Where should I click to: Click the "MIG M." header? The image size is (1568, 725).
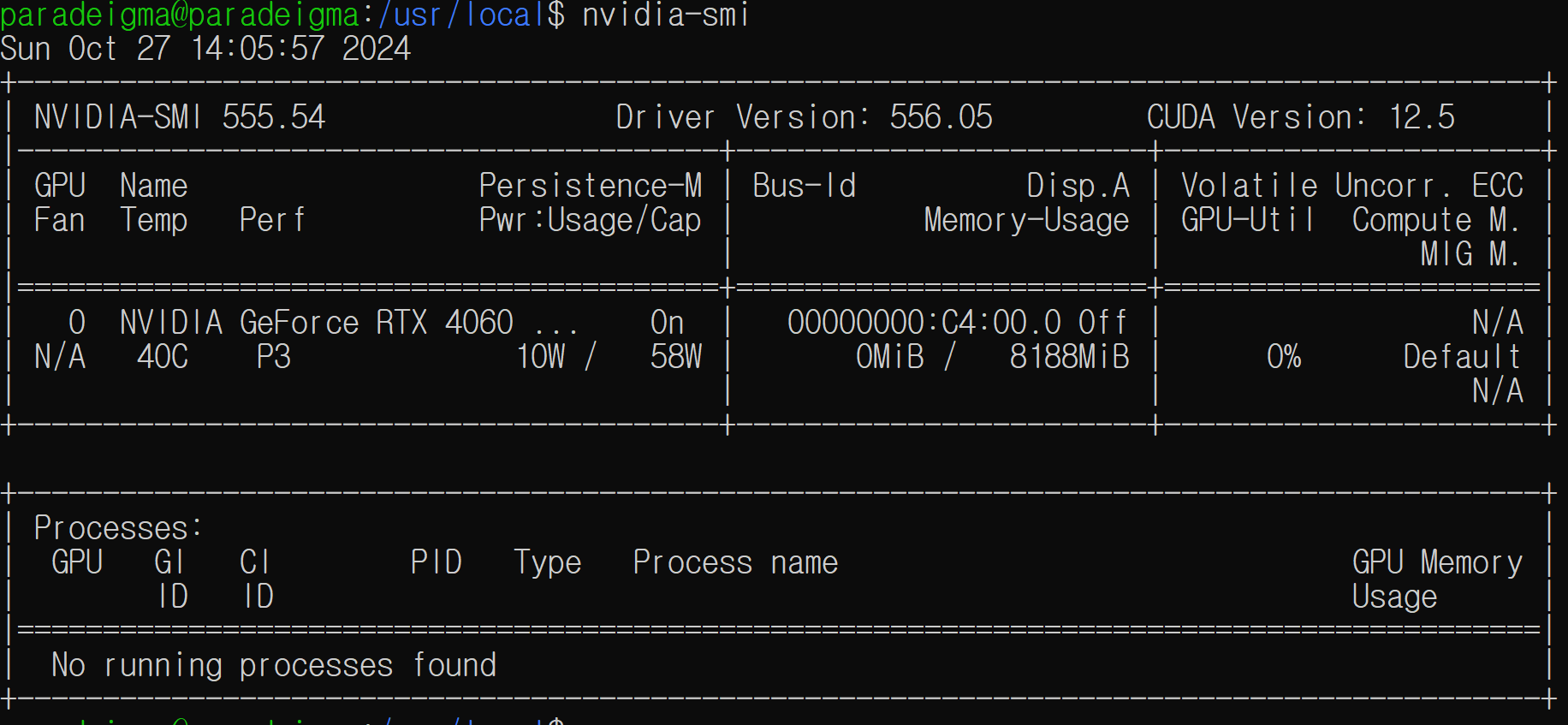1470,254
